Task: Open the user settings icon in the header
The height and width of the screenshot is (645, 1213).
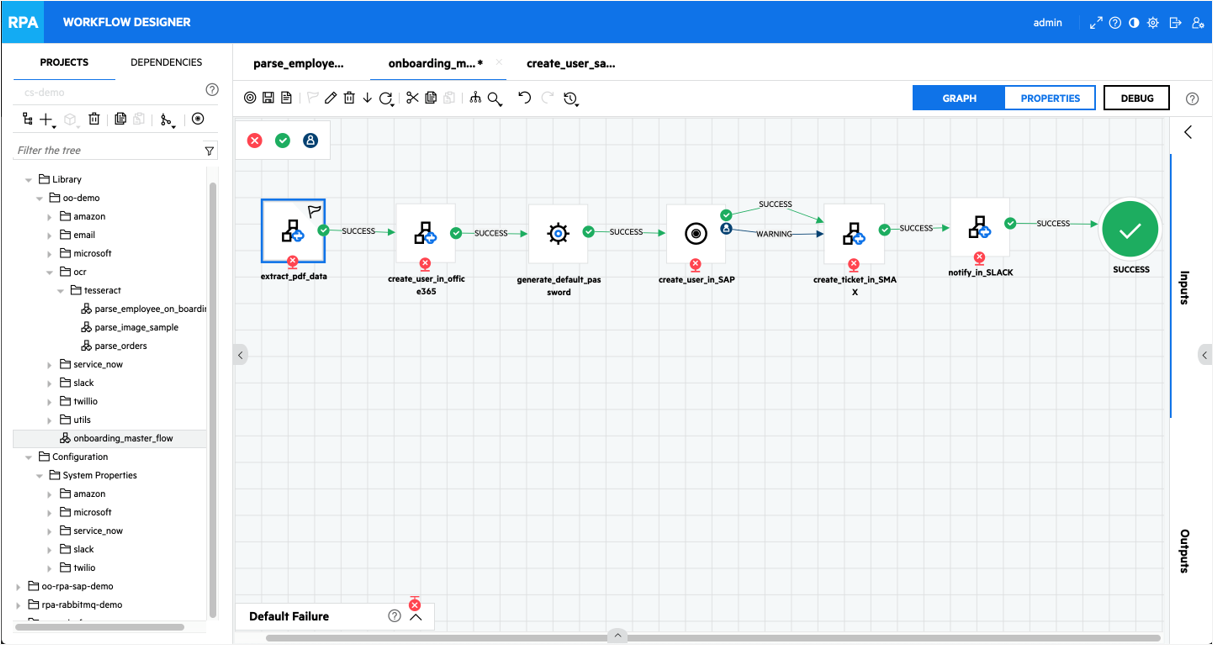Action: (1198, 23)
